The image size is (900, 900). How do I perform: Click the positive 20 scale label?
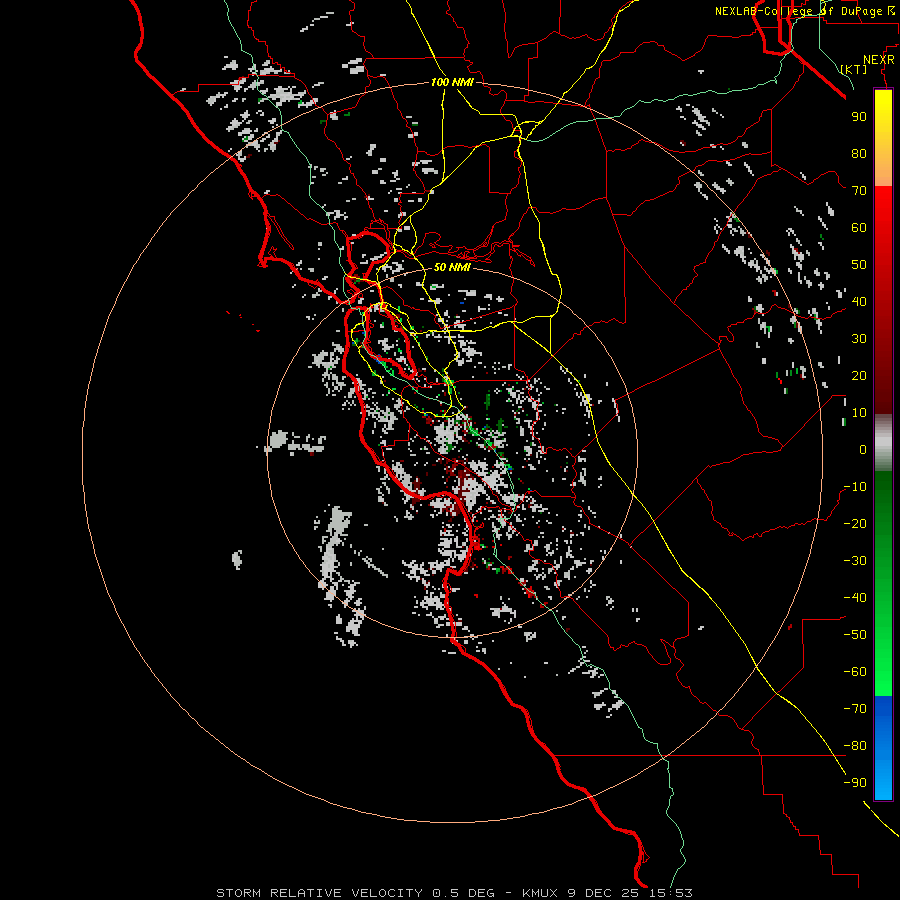[859, 375]
